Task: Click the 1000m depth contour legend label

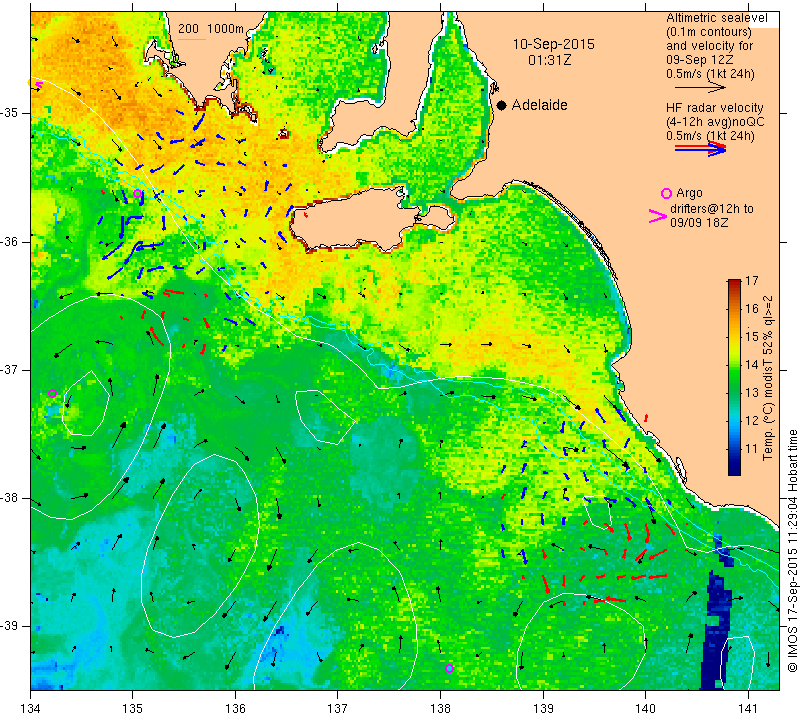Action: 226,29
